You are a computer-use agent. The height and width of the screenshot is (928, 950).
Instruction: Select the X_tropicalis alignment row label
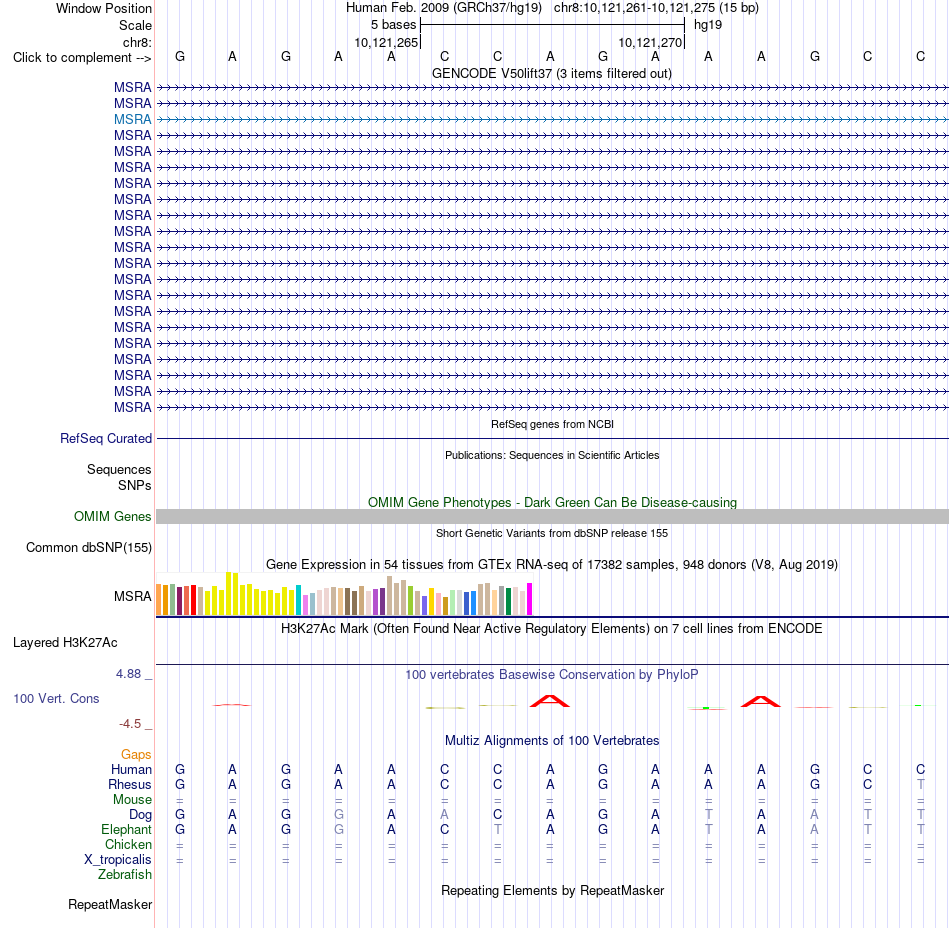click(118, 860)
